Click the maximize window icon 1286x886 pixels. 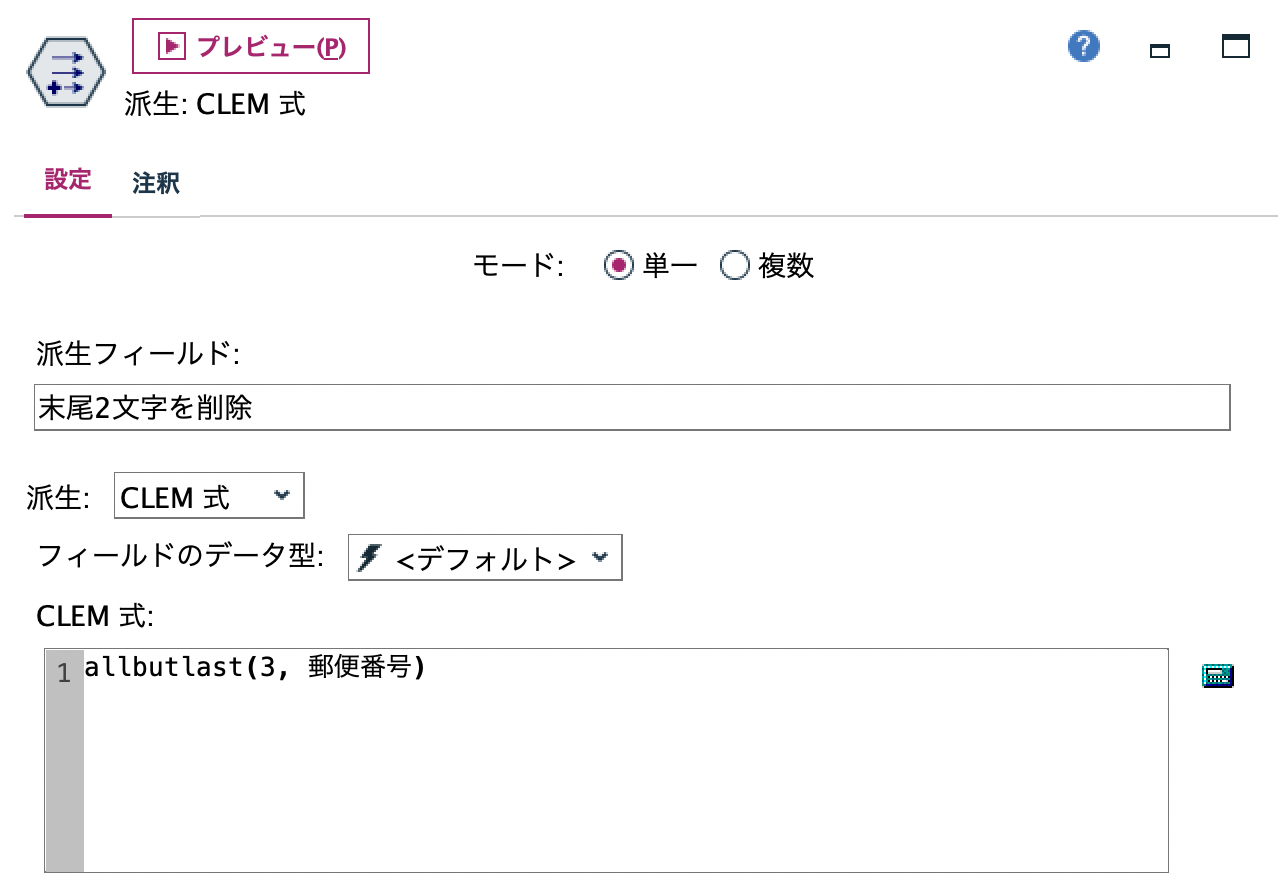(x=1235, y=46)
